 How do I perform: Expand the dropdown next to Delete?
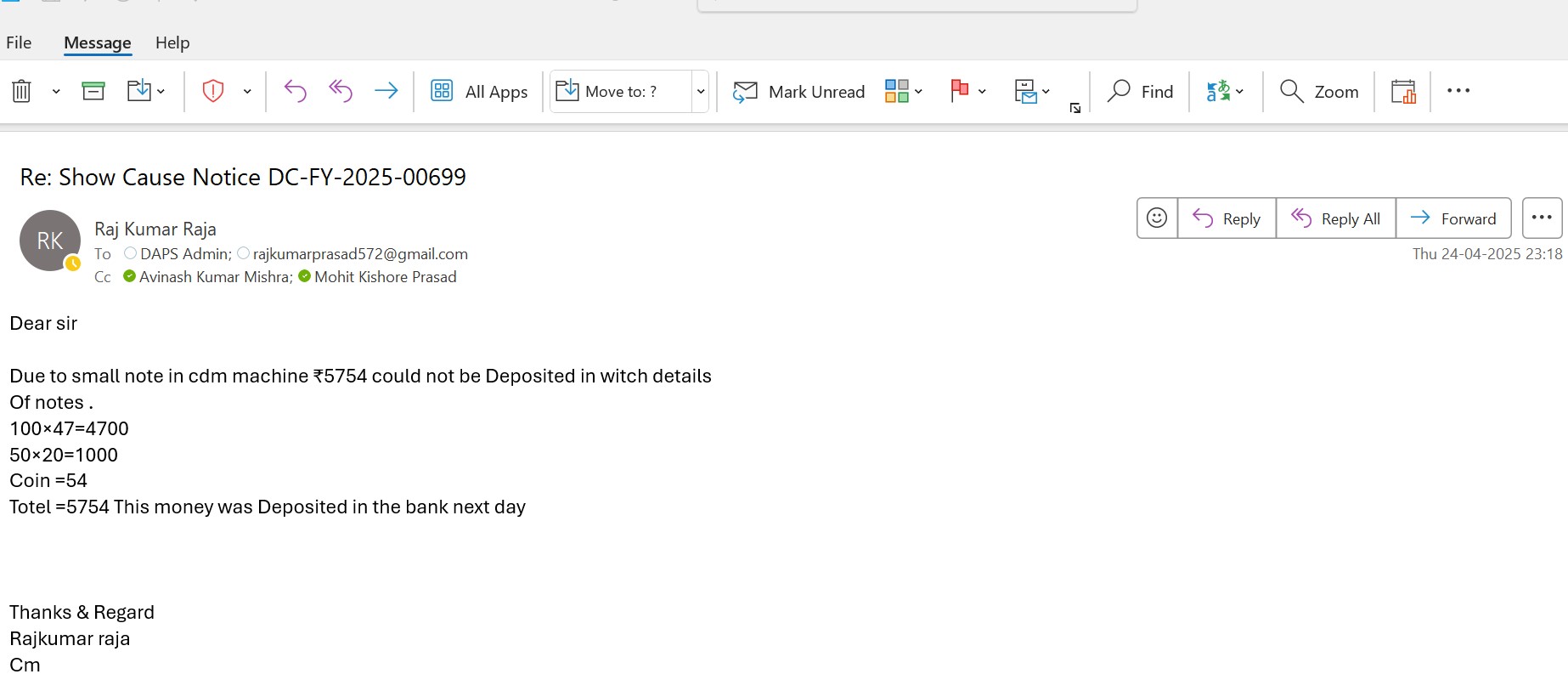pos(56,92)
